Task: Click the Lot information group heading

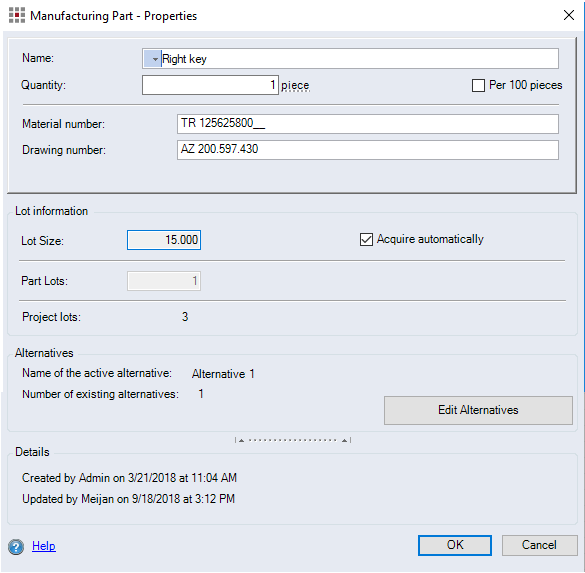Action: [x=51, y=211]
